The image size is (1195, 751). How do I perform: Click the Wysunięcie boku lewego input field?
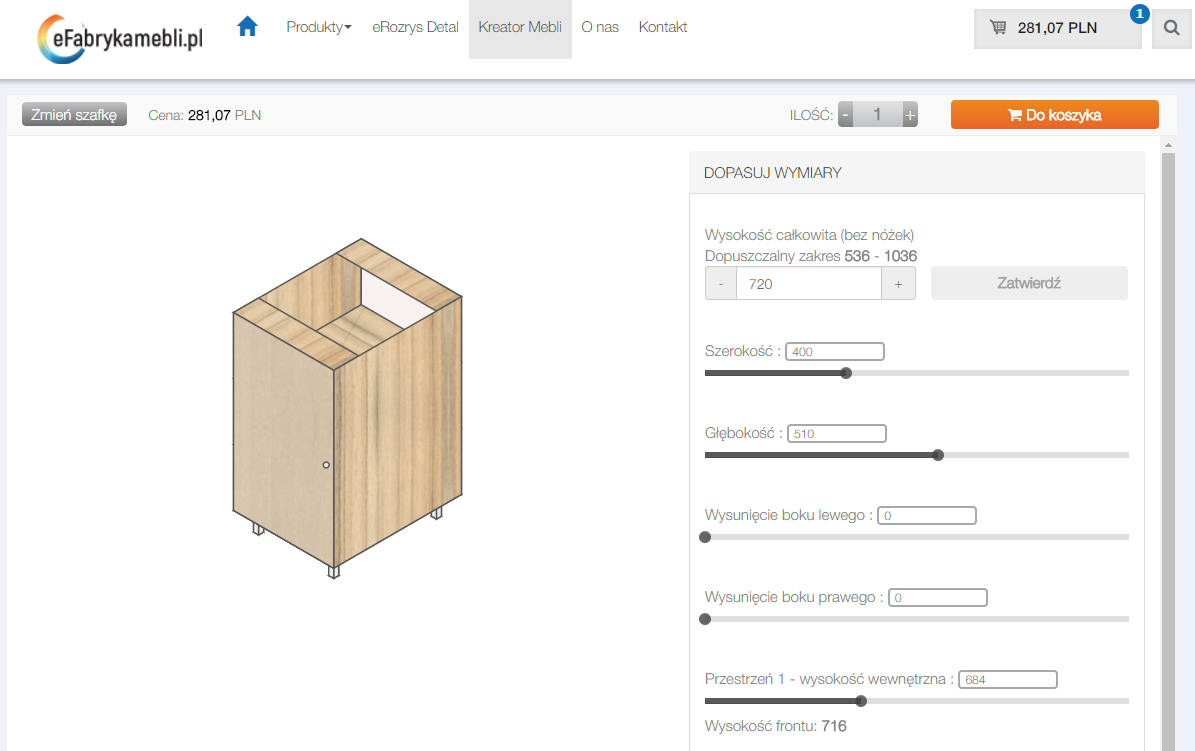926,516
